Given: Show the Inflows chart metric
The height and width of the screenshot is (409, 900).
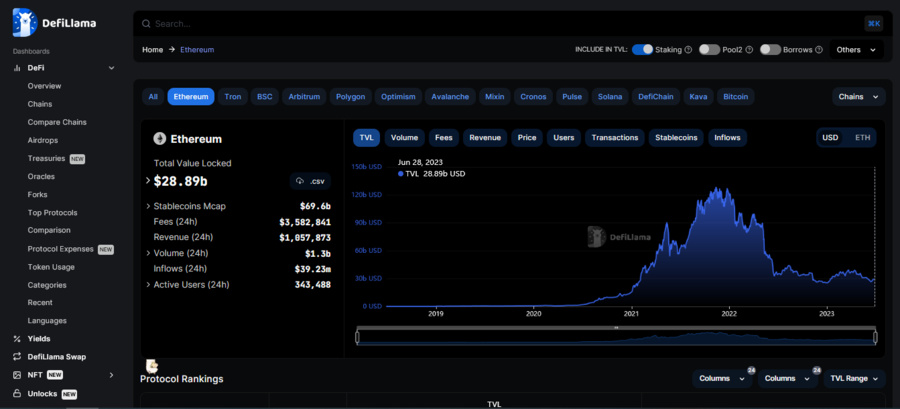Looking at the screenshot, I should click(x=727, y=138).
